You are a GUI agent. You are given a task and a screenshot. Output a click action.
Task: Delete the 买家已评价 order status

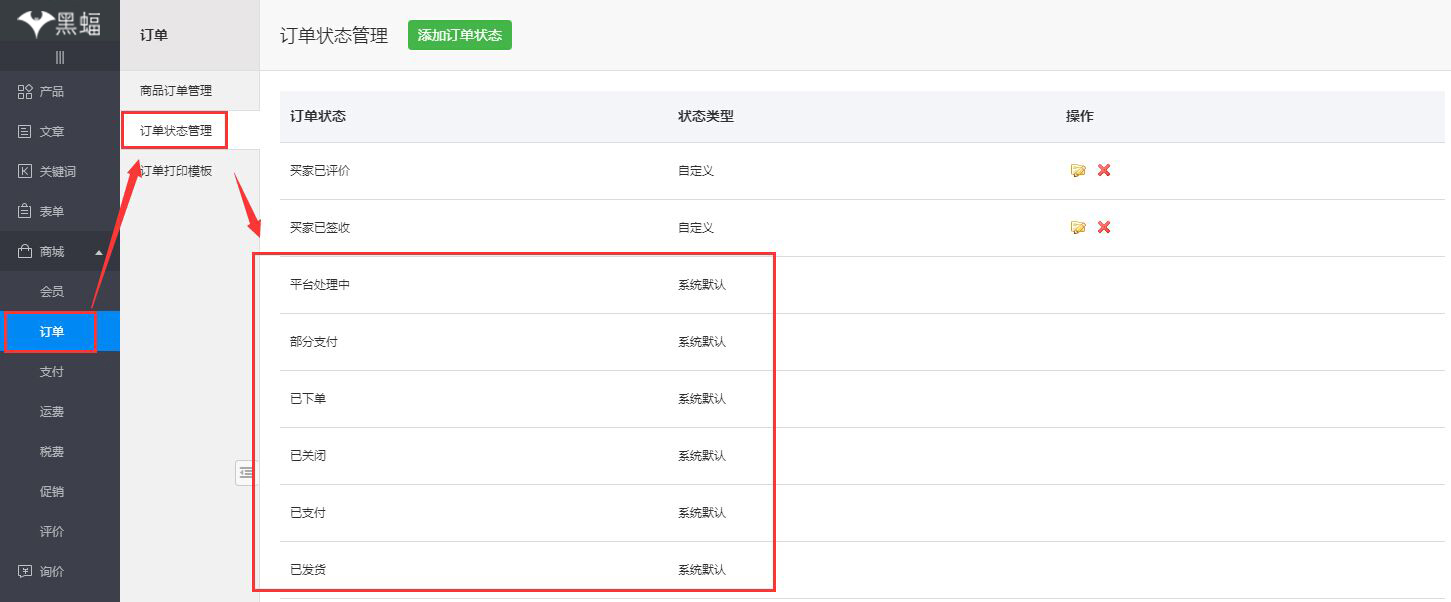[1104, 170]
